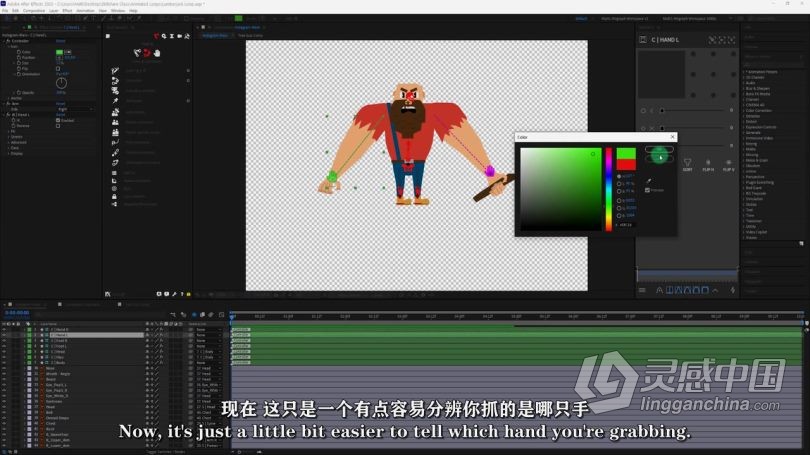Click the hand icon in the Duik panel
The height and width of the screenshot is (455, 810).
pyautogui.click(x=157, y=53)
